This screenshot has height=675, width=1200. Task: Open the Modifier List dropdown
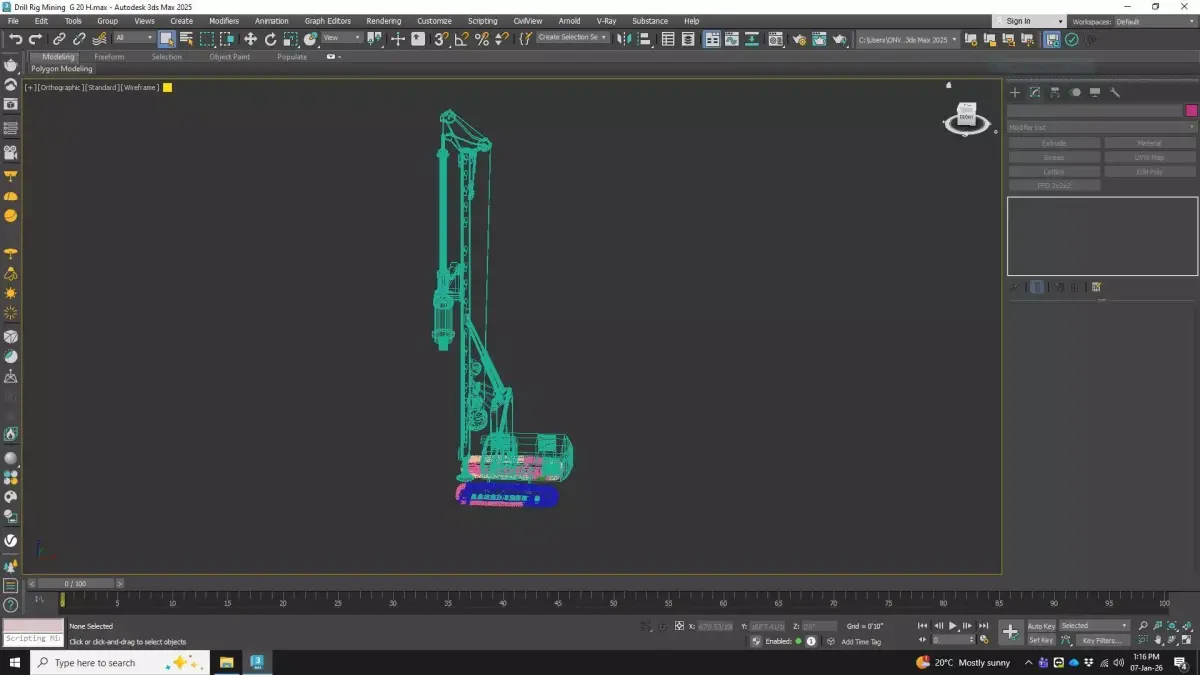(x=1101, y=127)
